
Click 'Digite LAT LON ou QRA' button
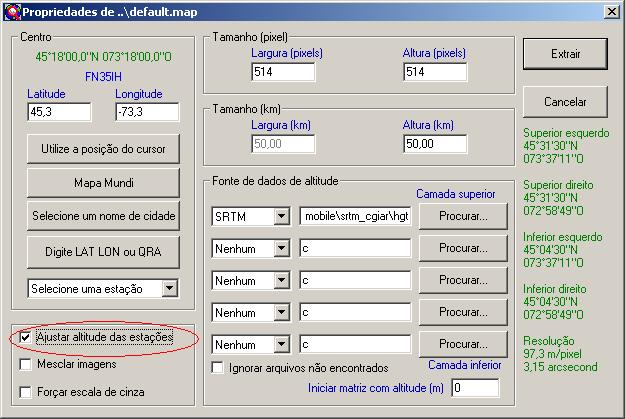click(x=103, y=252)
